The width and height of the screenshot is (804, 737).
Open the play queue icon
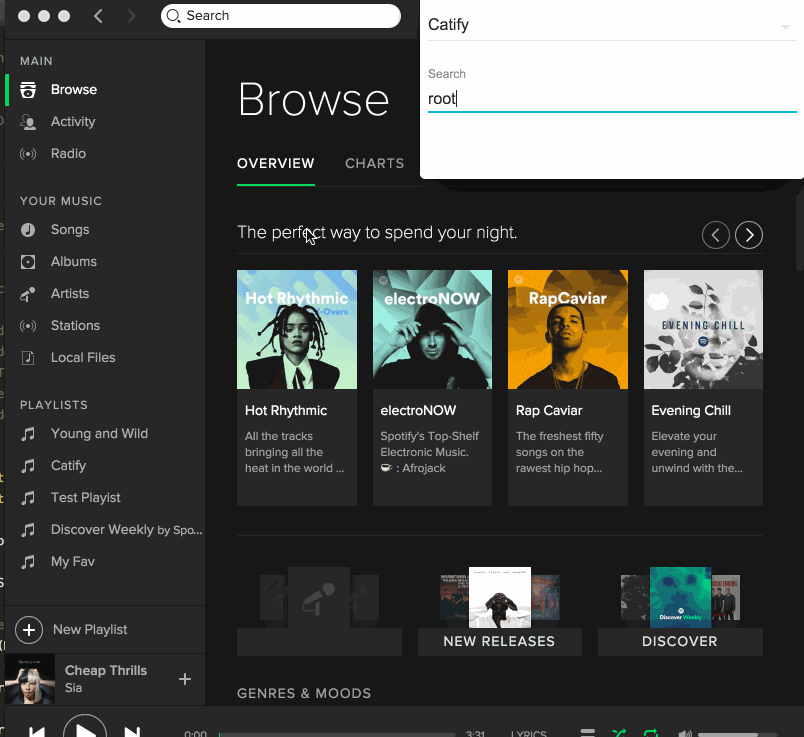point(588,732)
